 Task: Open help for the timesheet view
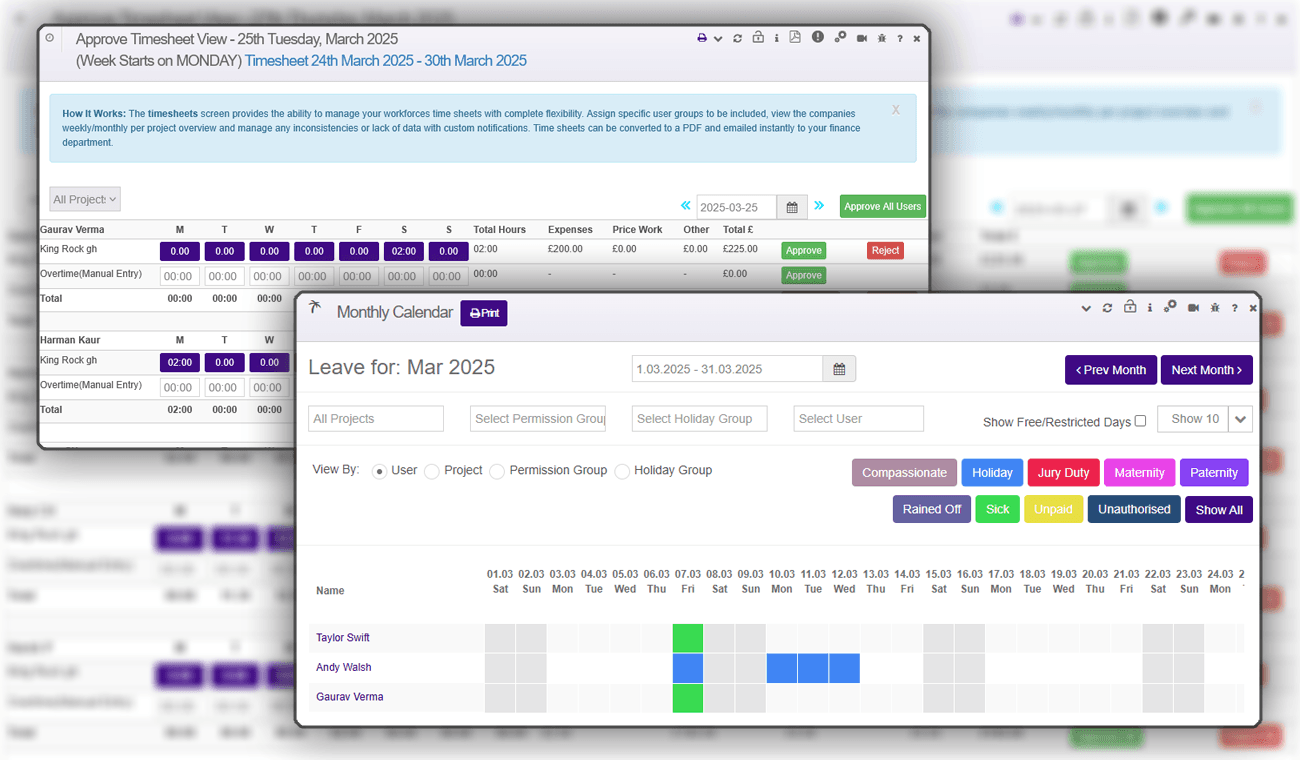point(901,37)
